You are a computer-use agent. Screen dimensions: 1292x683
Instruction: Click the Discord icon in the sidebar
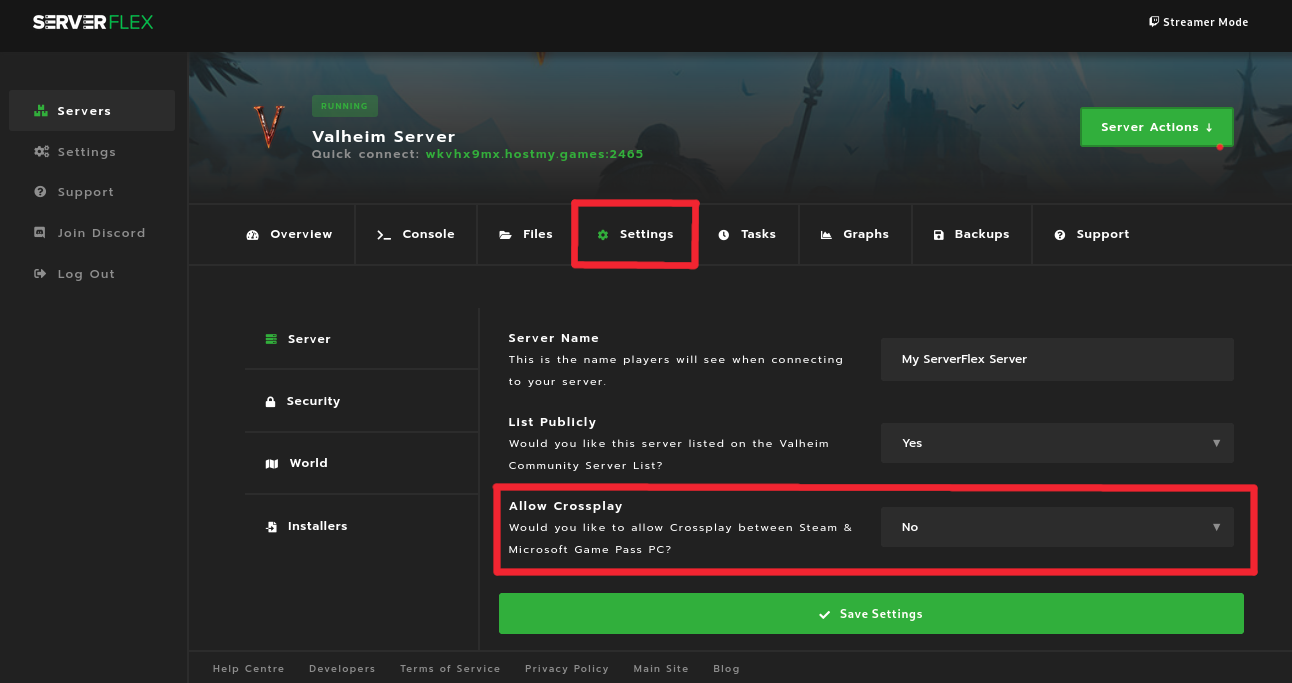click(x=40, y=233)
